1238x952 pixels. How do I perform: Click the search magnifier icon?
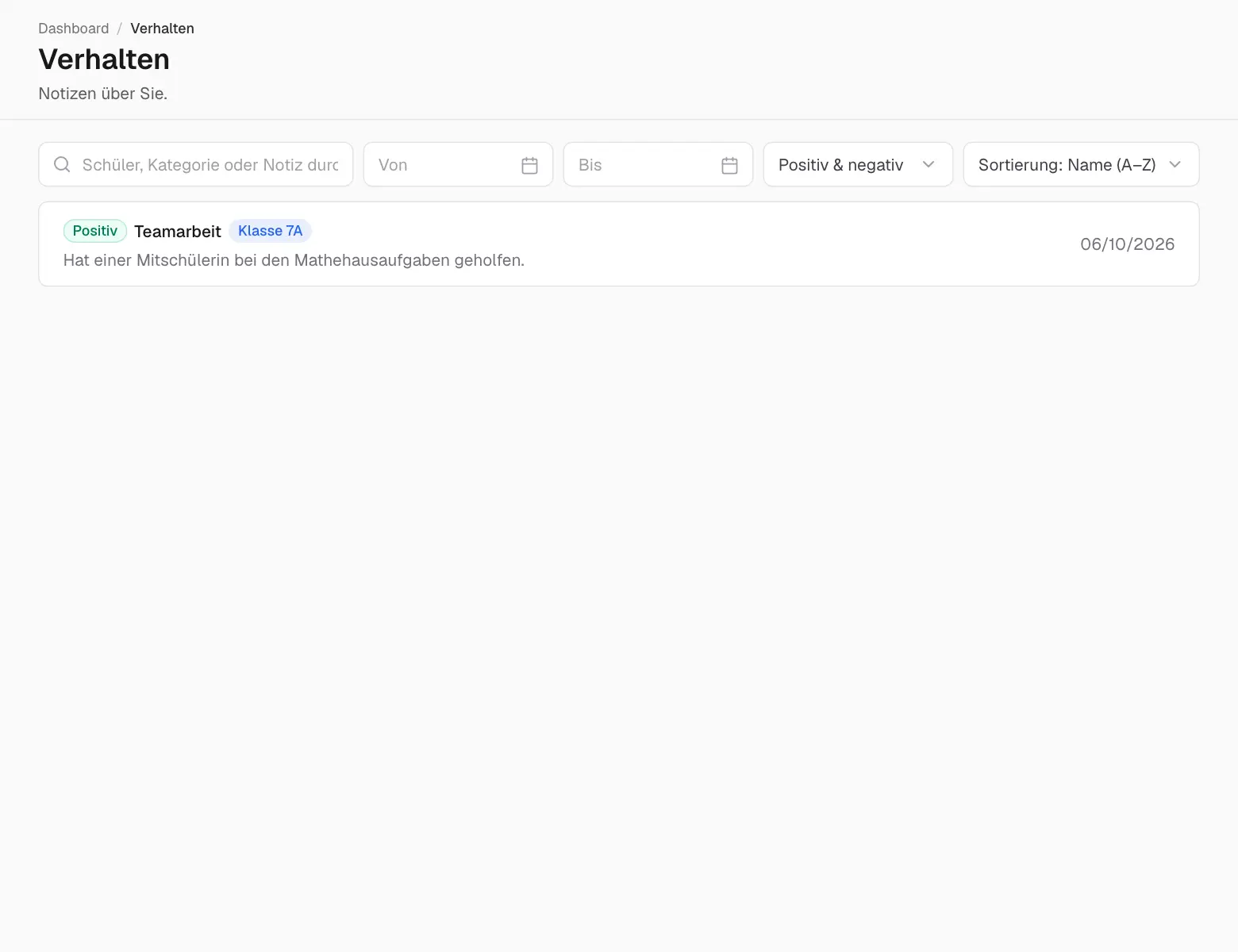[x=62, y=164]
